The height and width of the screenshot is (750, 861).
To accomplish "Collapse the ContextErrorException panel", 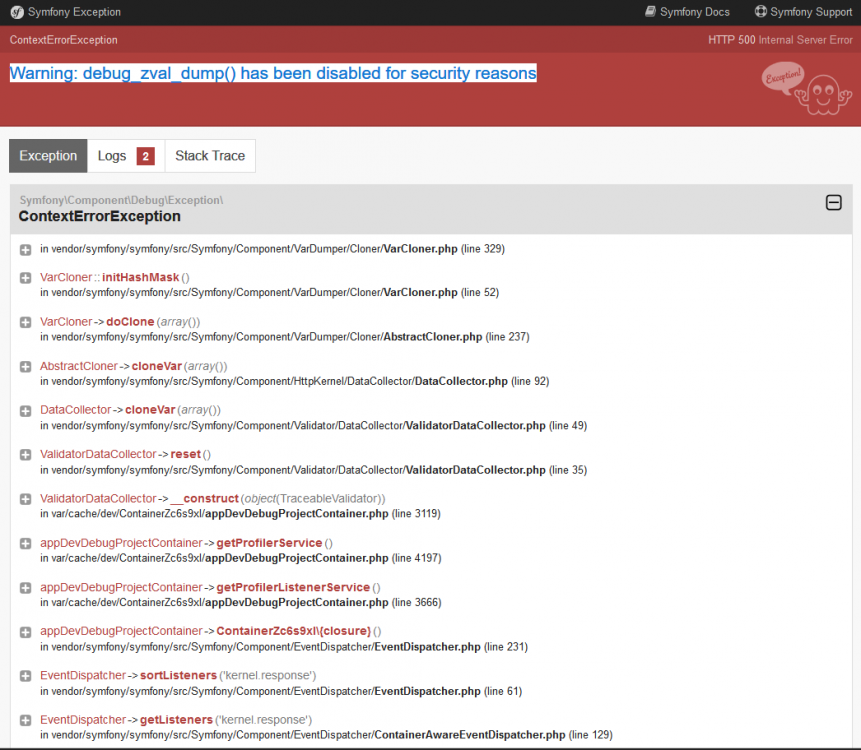I will pos(833,202).
